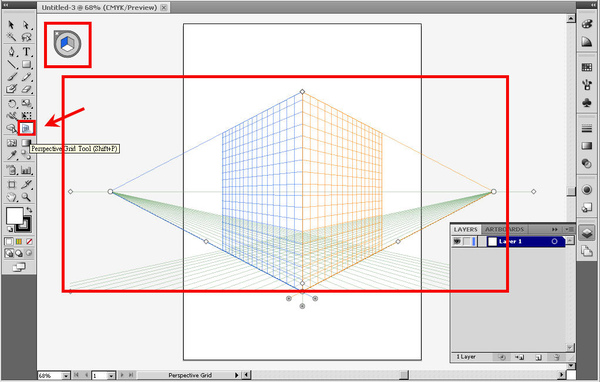600x382 pixels.
Task: Select the Rotate tool
Action: 11,103
